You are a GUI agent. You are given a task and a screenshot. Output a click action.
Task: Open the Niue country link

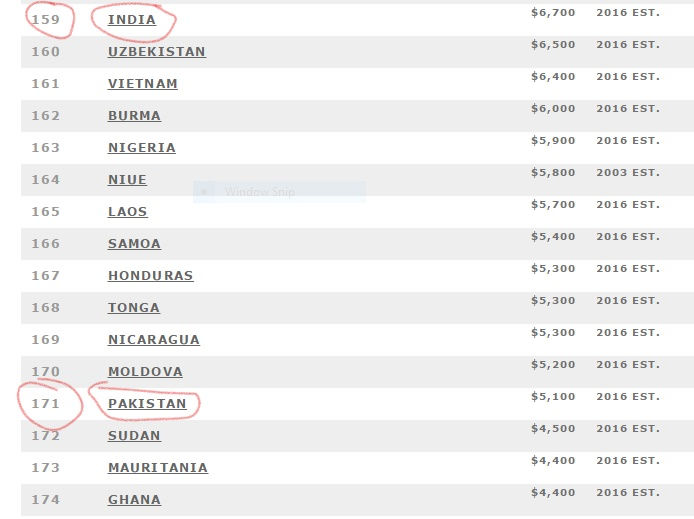pos(127,180)
